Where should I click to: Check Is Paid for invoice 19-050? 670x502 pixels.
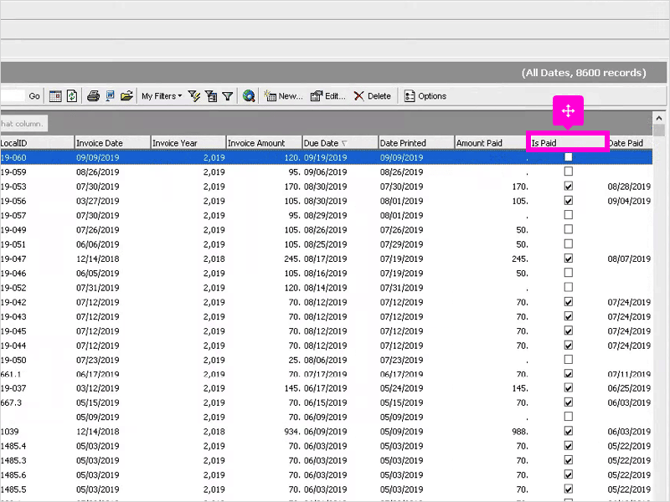click(568, 360)
